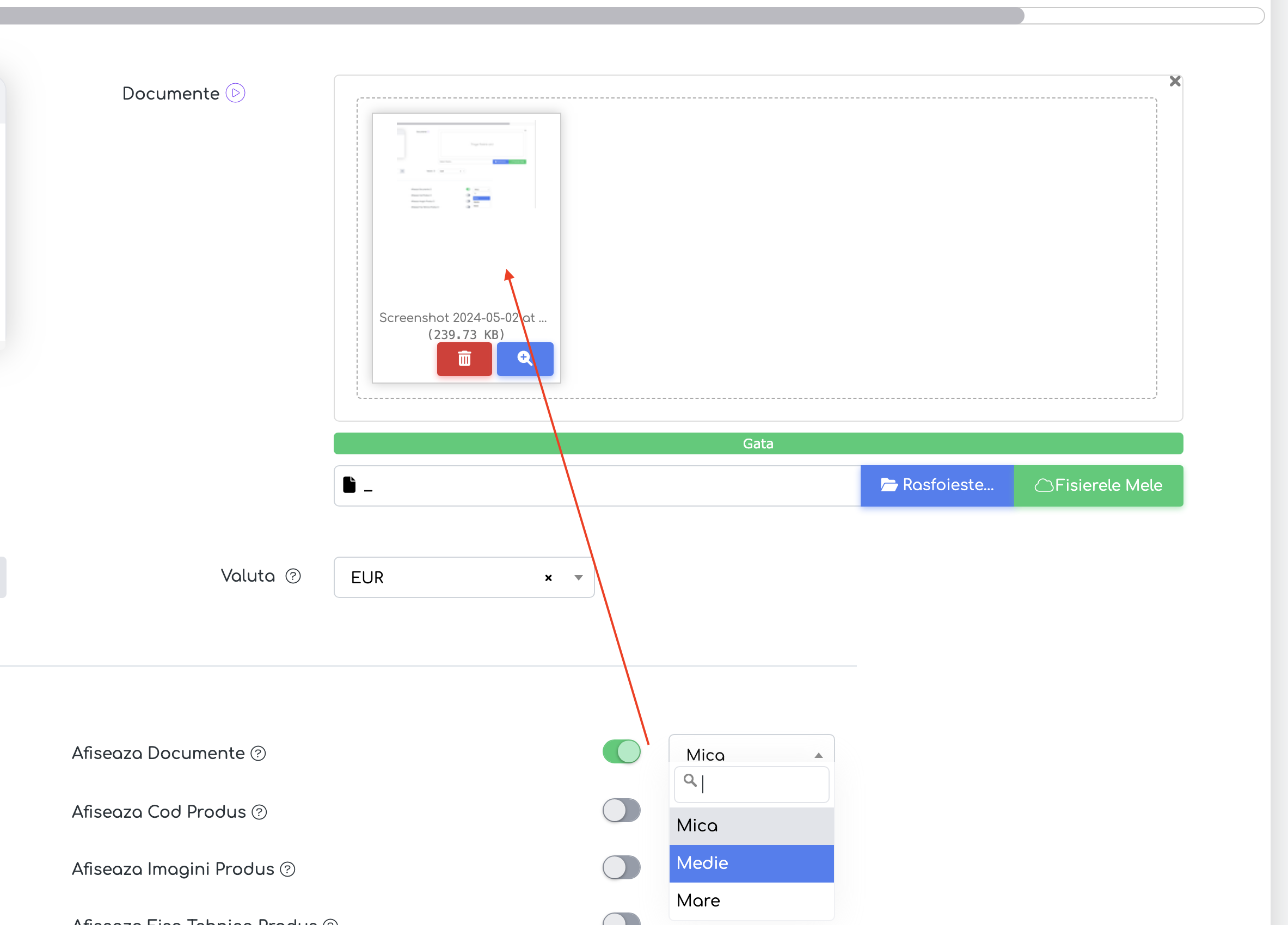
Task: Clear the EUR currency selection
Action: pos(548,578)
